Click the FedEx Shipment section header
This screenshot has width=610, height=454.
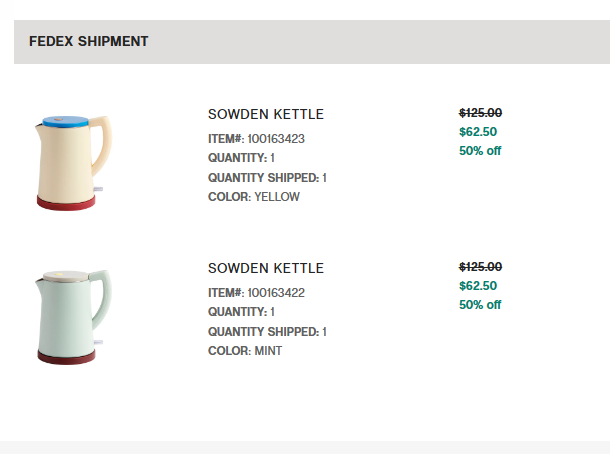click(x=89, y=42)
